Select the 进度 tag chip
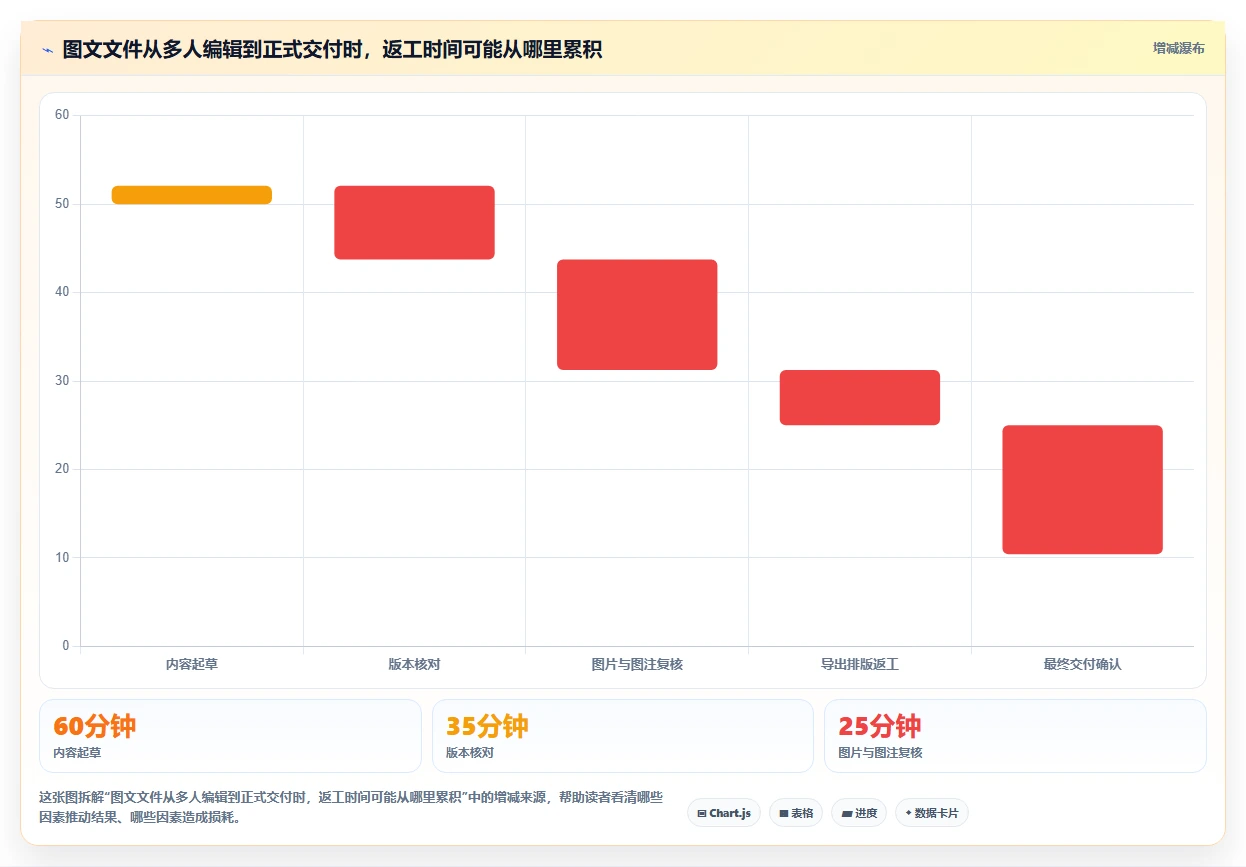Viewport: 1246px width, 867px height. pyautogui.click(x=859, y=813)
